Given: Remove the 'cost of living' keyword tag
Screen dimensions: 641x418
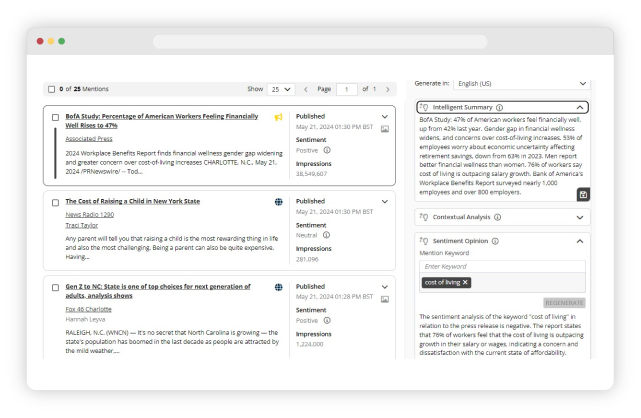Looking at the screenshot, I should pos(465,283).
